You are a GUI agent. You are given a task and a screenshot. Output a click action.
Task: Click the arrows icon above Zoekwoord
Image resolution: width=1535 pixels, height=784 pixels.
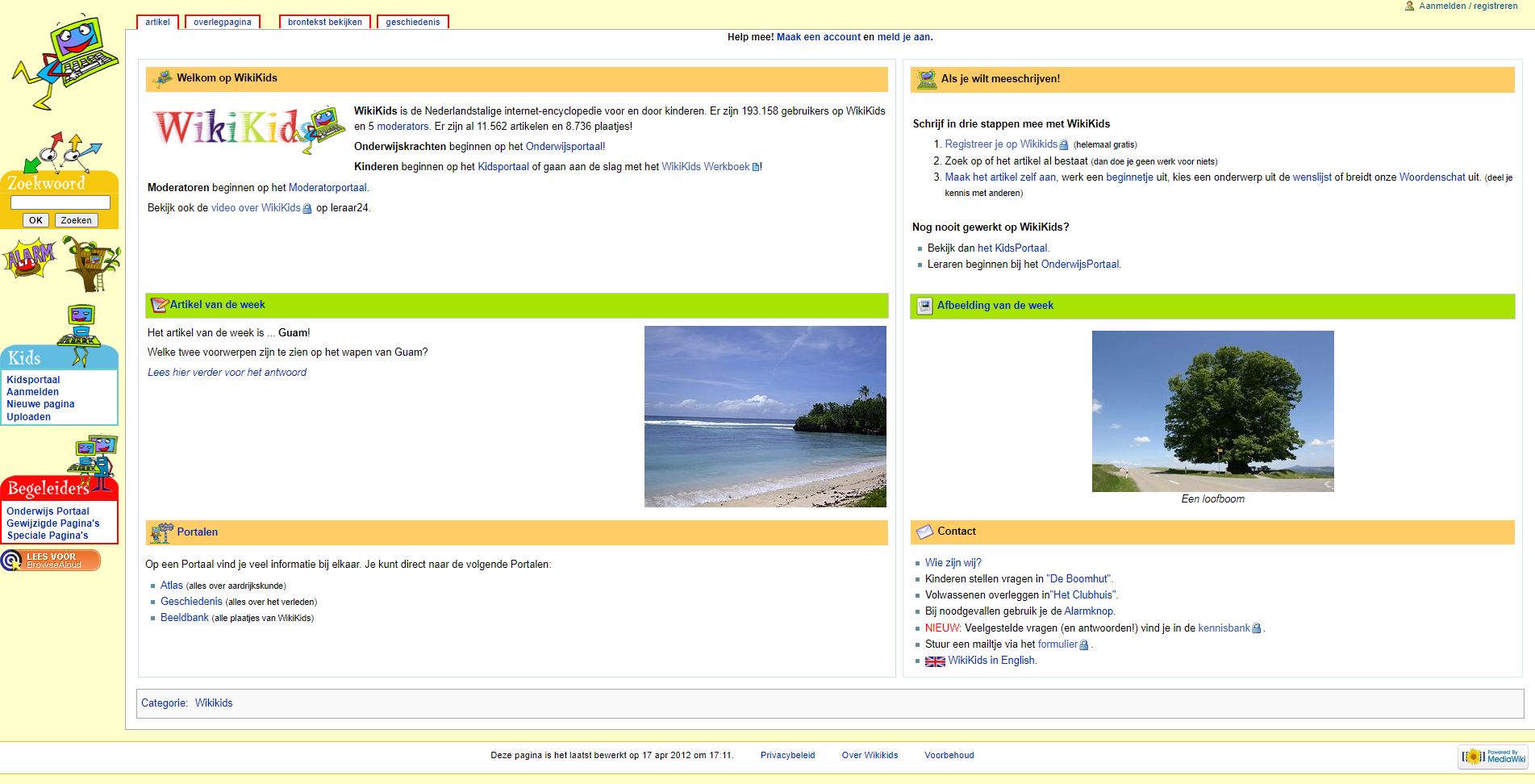click(x=61, y=152)
